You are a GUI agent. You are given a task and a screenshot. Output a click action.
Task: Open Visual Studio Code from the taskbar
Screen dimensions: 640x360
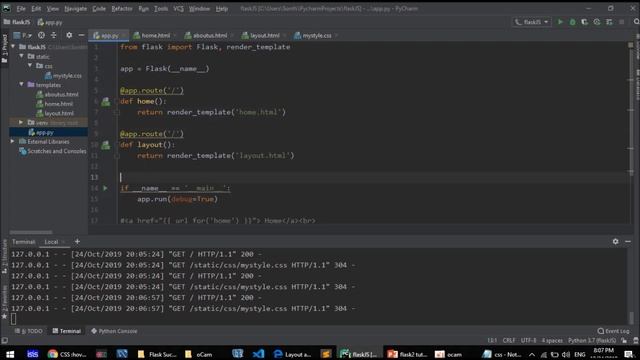pos(258,354)
